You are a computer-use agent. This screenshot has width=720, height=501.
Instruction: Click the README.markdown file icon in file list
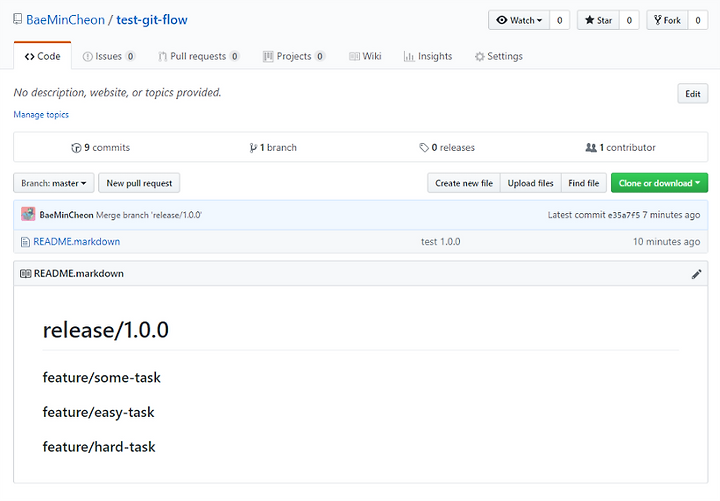[x=25, y=242]
